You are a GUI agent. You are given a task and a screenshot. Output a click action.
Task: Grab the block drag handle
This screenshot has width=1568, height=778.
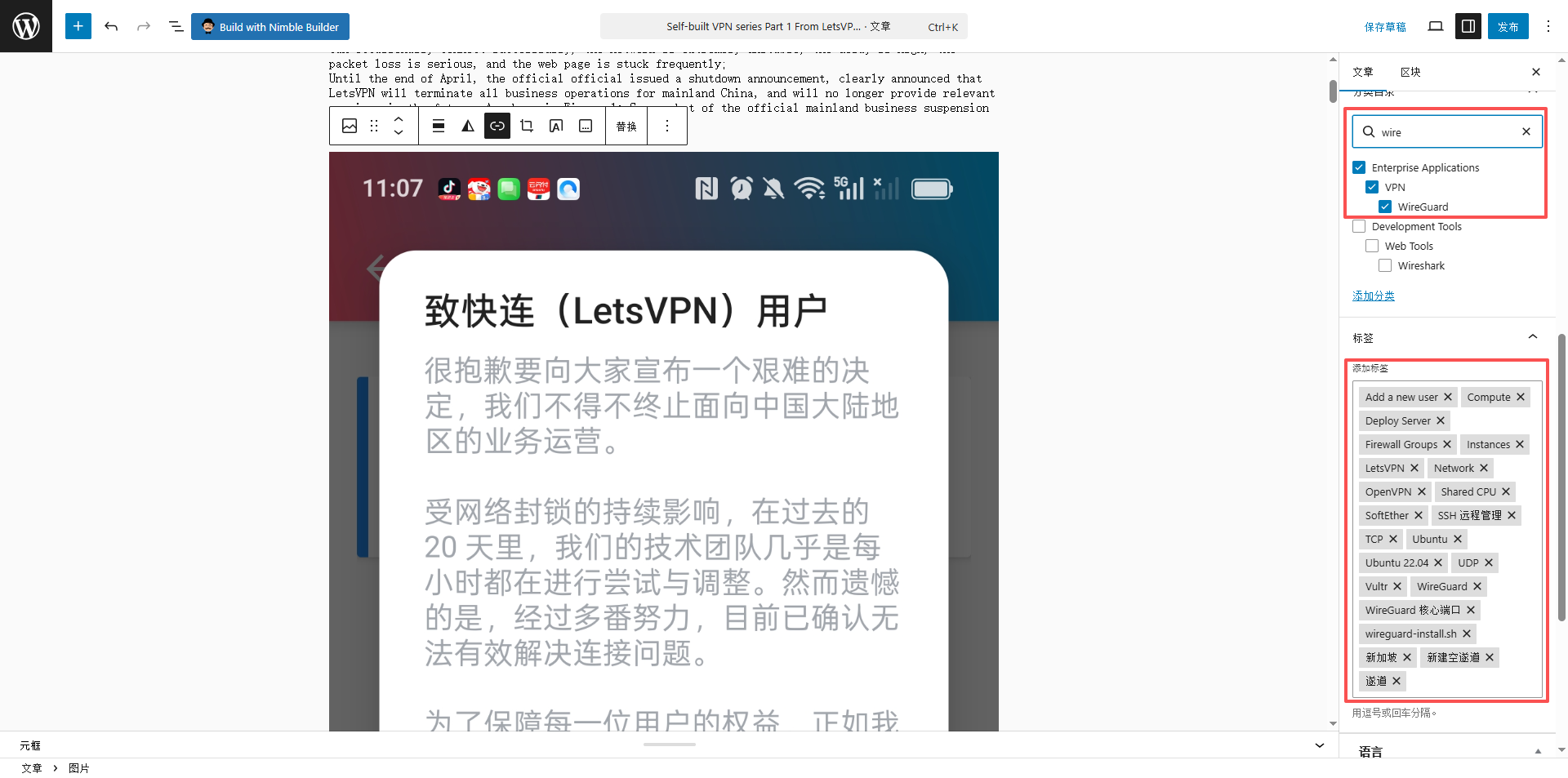(x=374, y=126)
